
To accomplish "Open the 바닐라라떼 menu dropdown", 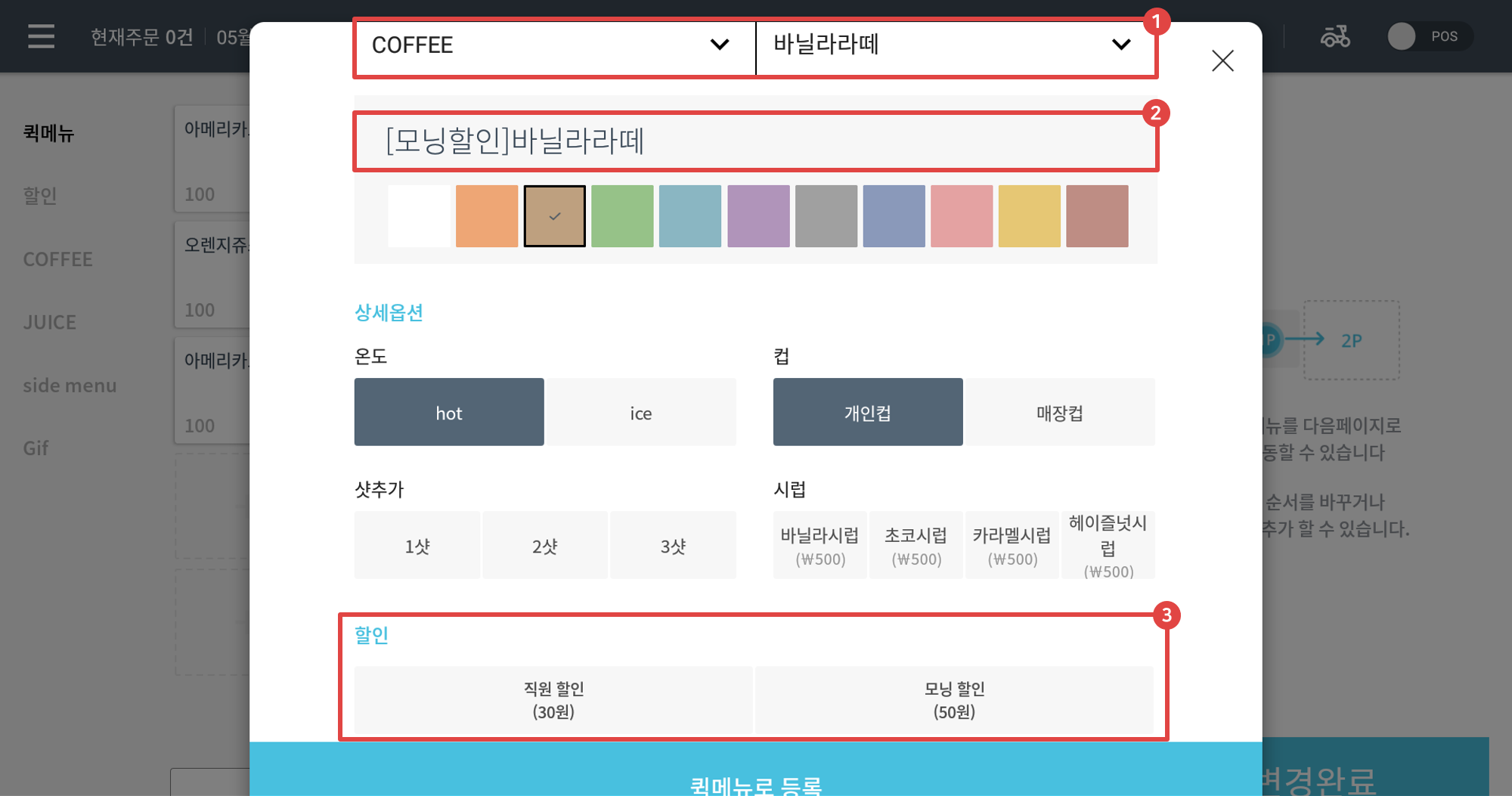I will 955,45.
